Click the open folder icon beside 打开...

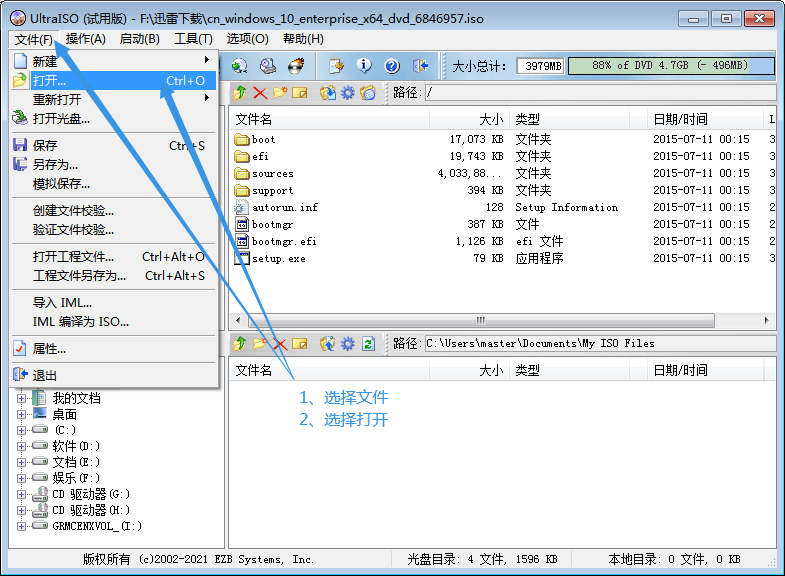[x=20, y=81]
